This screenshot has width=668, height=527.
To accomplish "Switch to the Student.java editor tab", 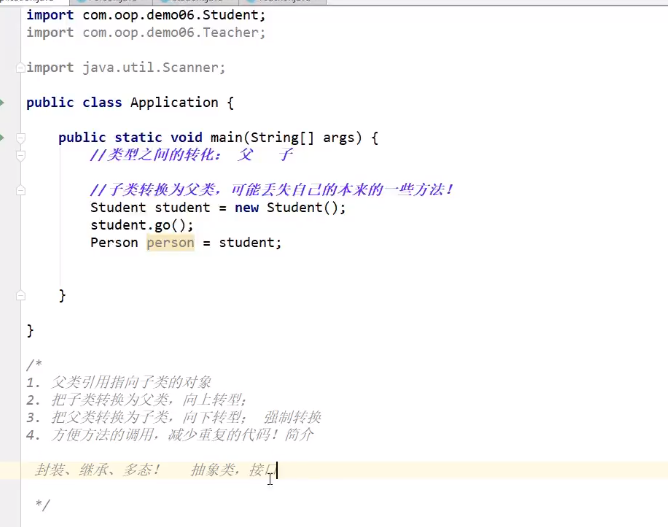I will (196, 2).
